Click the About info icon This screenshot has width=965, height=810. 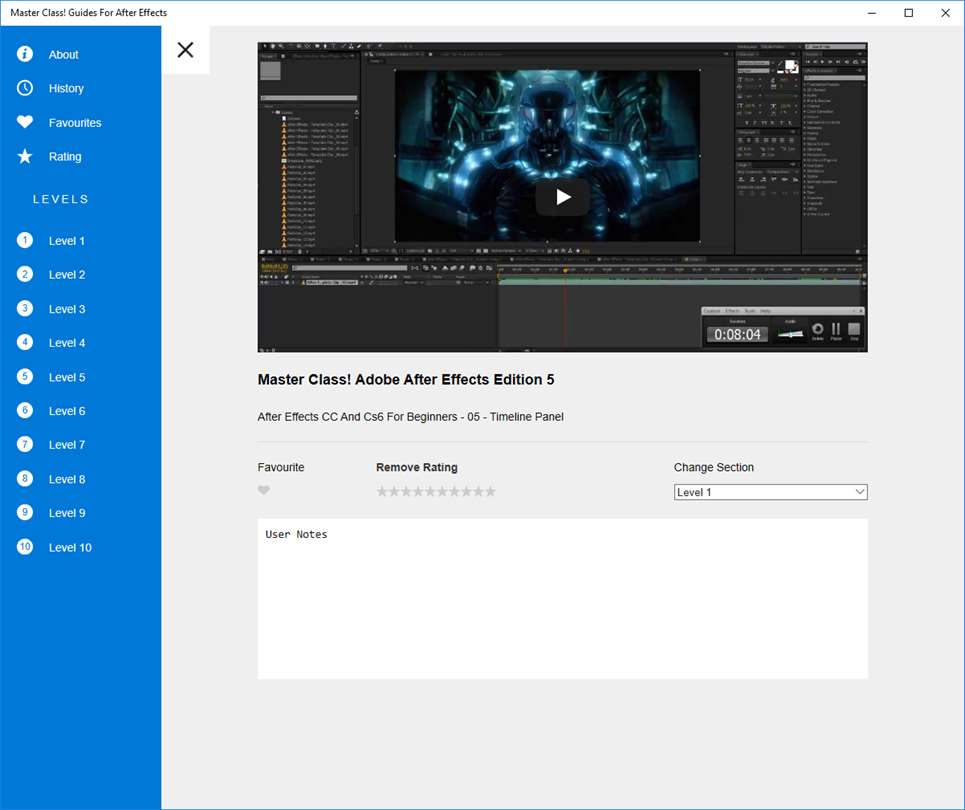[25, 54]
